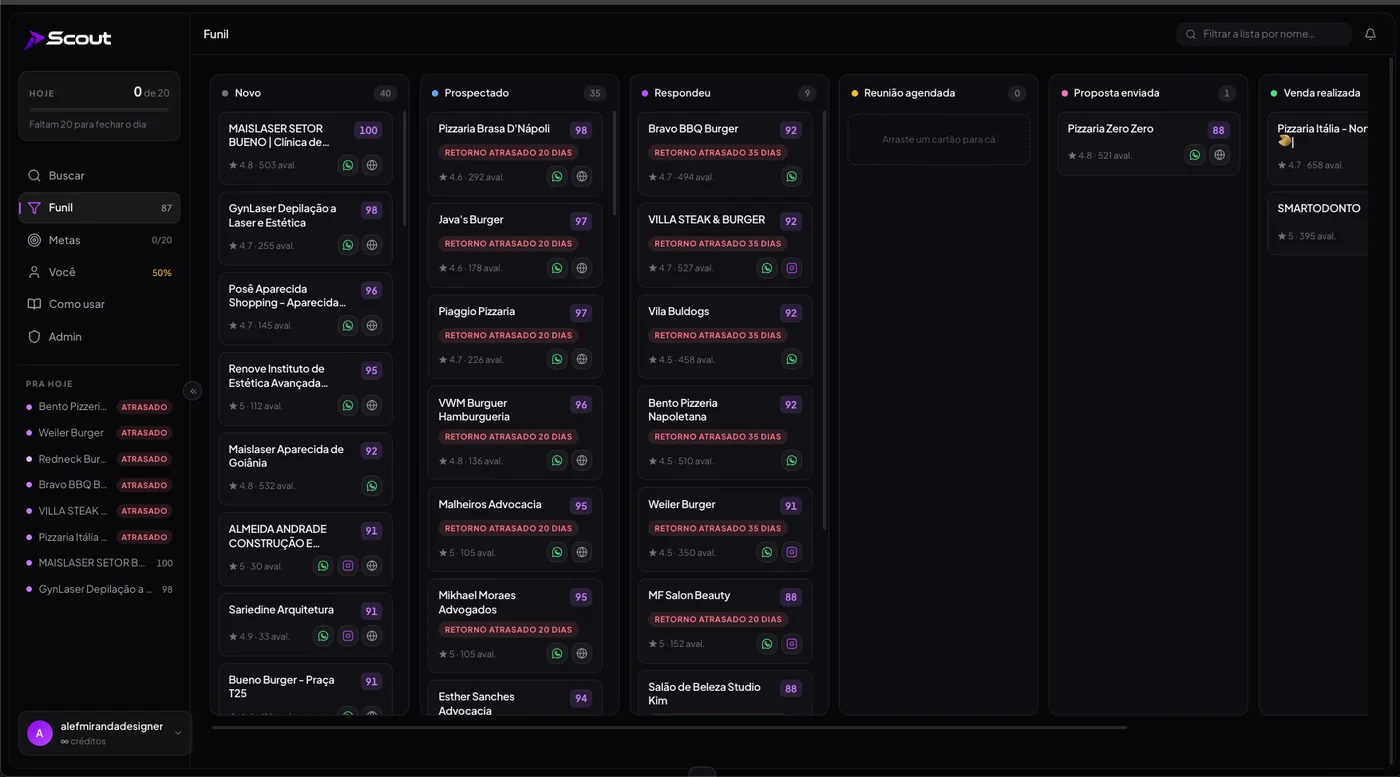Open Instagram icon on VILLA STEAK & BURGER card
1400x777 pixels.
pyautogui.click(x=792, y=268)
